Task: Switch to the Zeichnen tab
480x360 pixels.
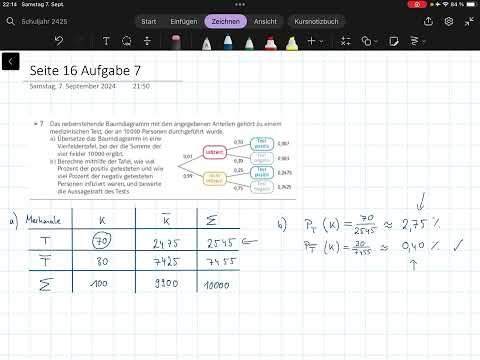Action: pos(226,21)
